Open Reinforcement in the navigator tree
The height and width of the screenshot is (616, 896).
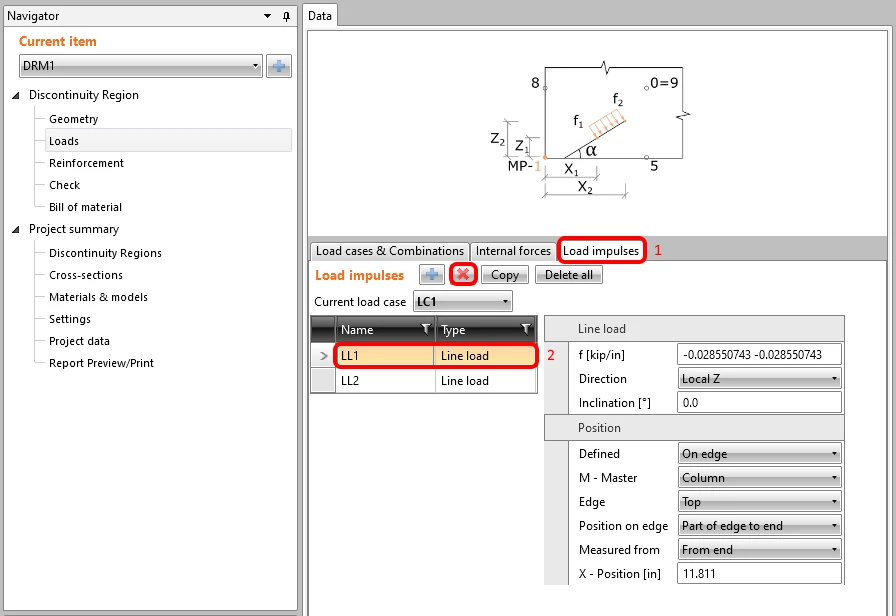coord(86,163)
